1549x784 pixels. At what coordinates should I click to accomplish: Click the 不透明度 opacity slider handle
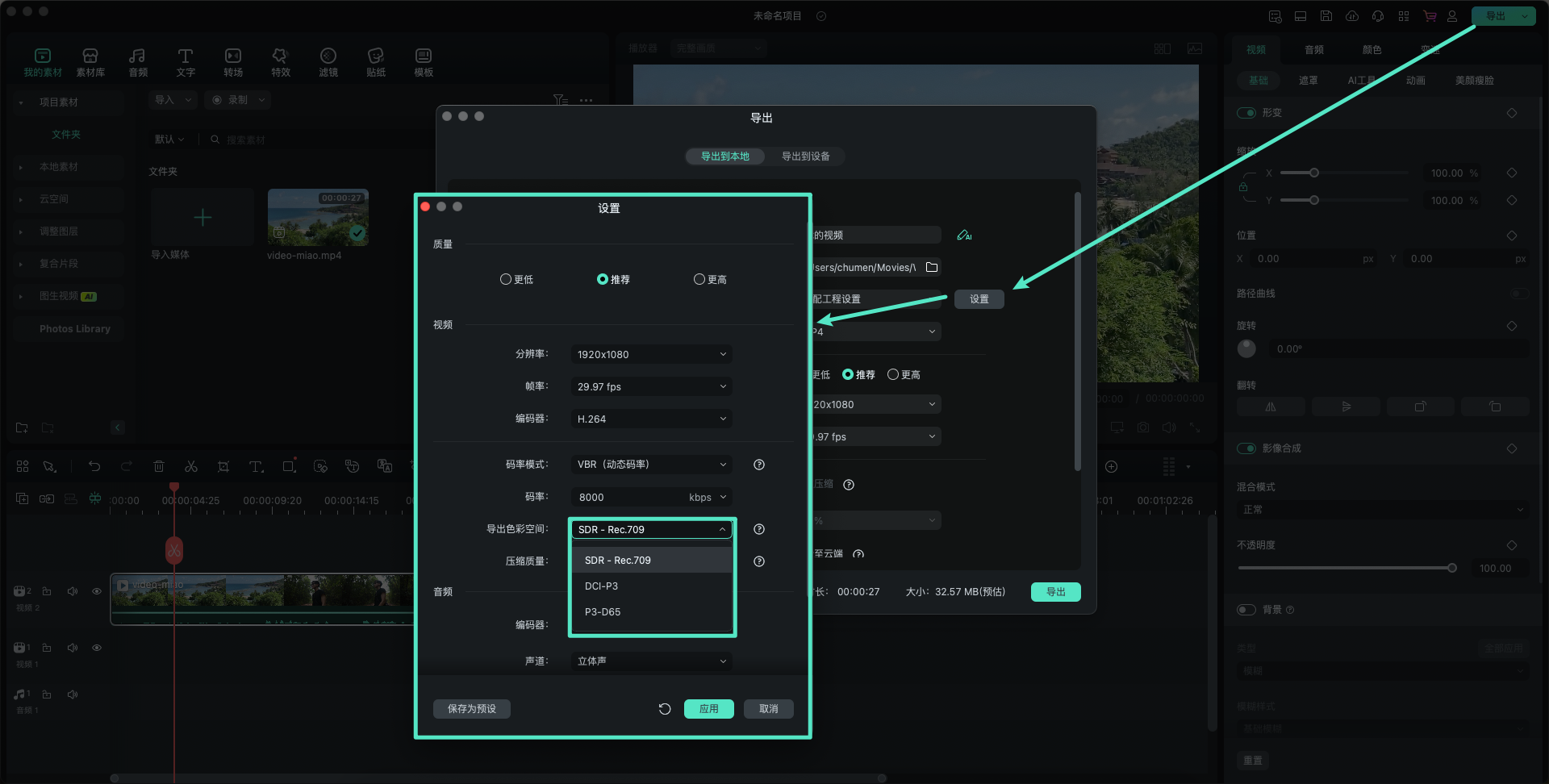point(1451,568)
